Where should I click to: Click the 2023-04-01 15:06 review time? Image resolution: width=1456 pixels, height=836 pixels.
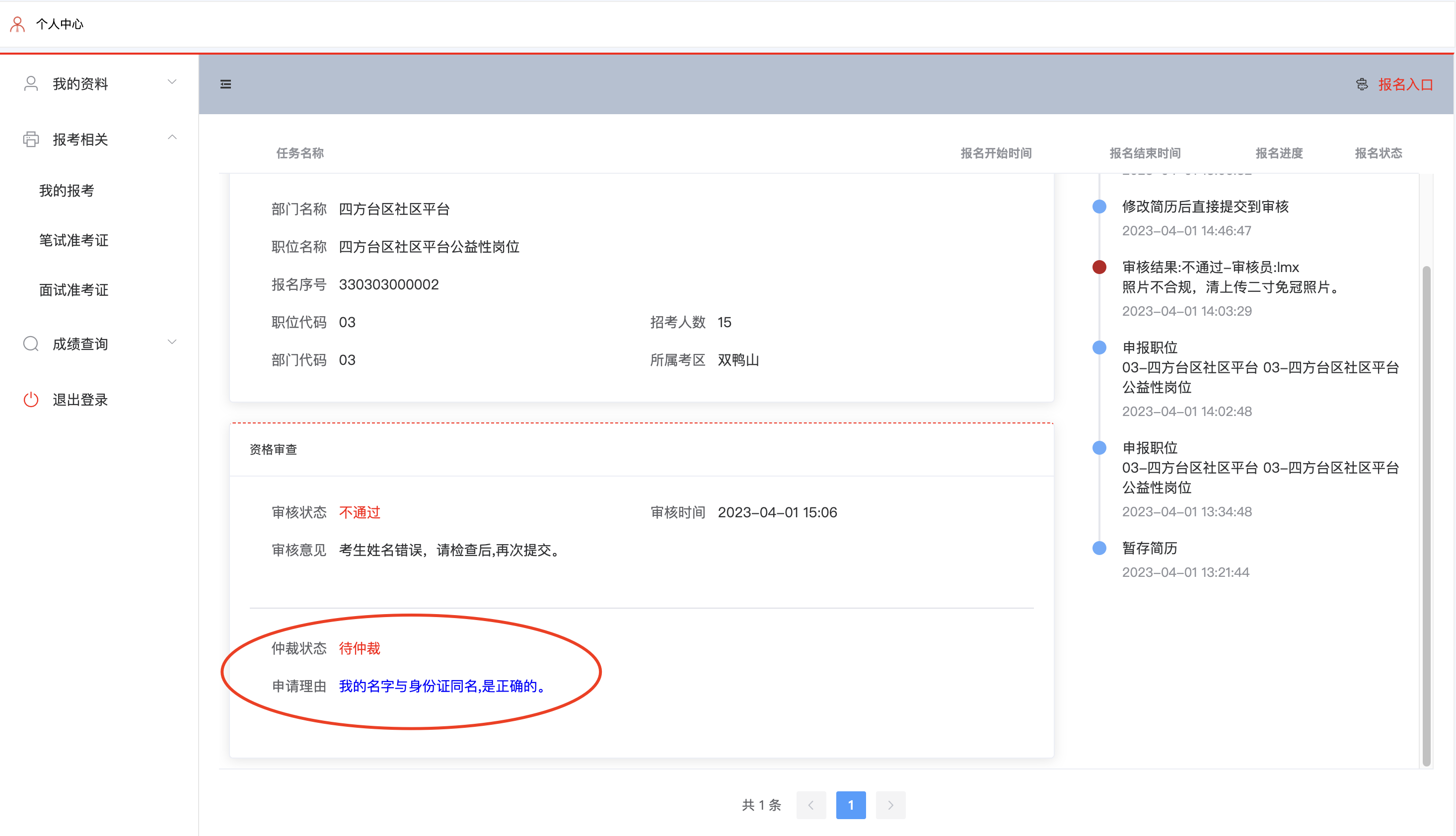pyautogui.click(x=777, y=512)
